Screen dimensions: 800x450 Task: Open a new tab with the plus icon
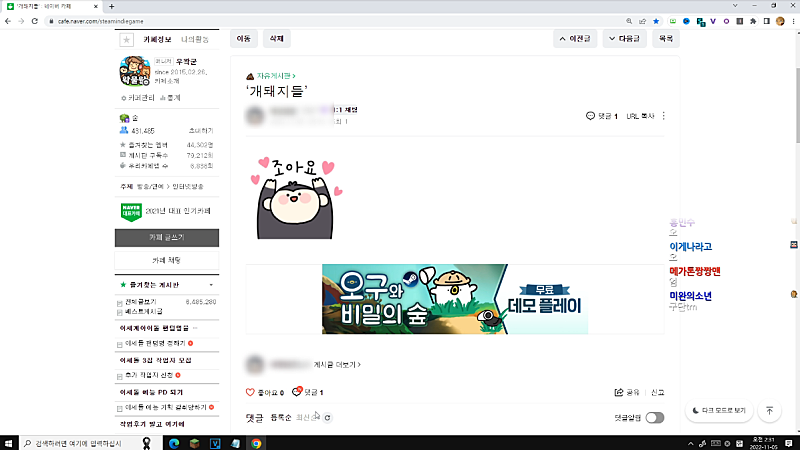click(111, 7)
